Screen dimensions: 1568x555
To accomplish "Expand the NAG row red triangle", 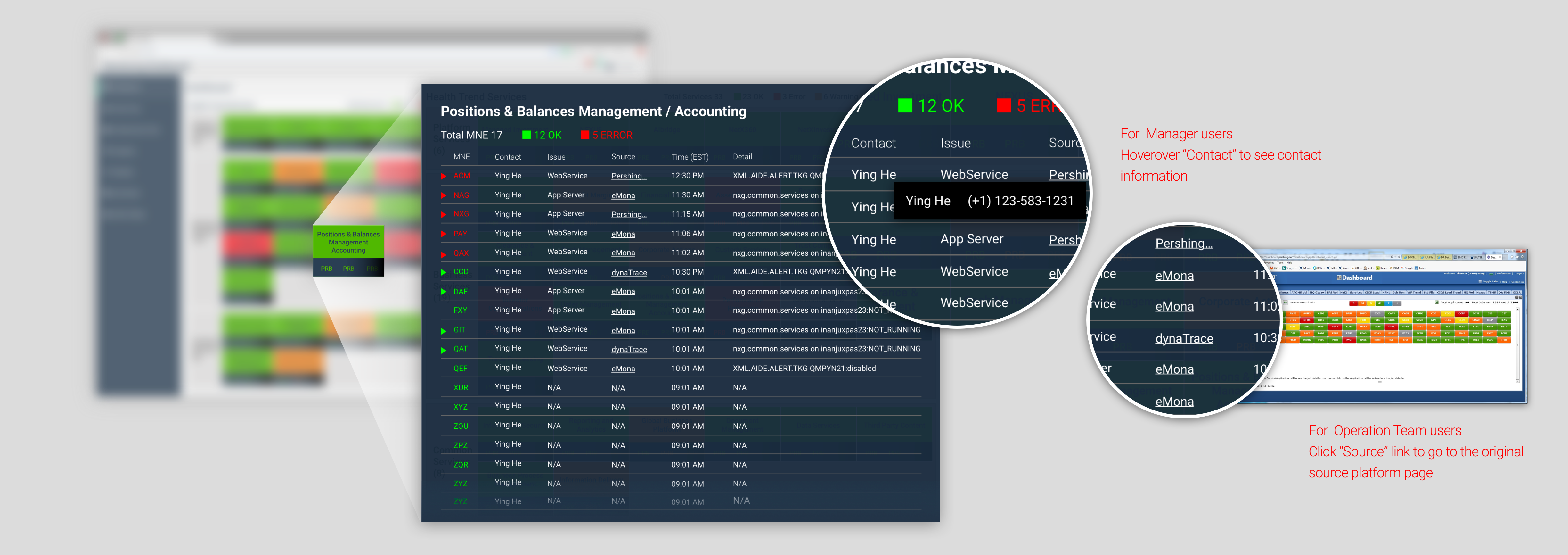I will pos(444,195).
